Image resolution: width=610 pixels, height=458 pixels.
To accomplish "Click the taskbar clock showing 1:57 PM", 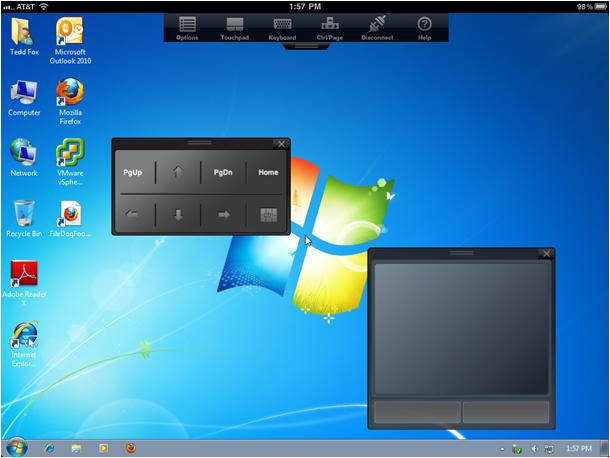I will tap(579, 449).
